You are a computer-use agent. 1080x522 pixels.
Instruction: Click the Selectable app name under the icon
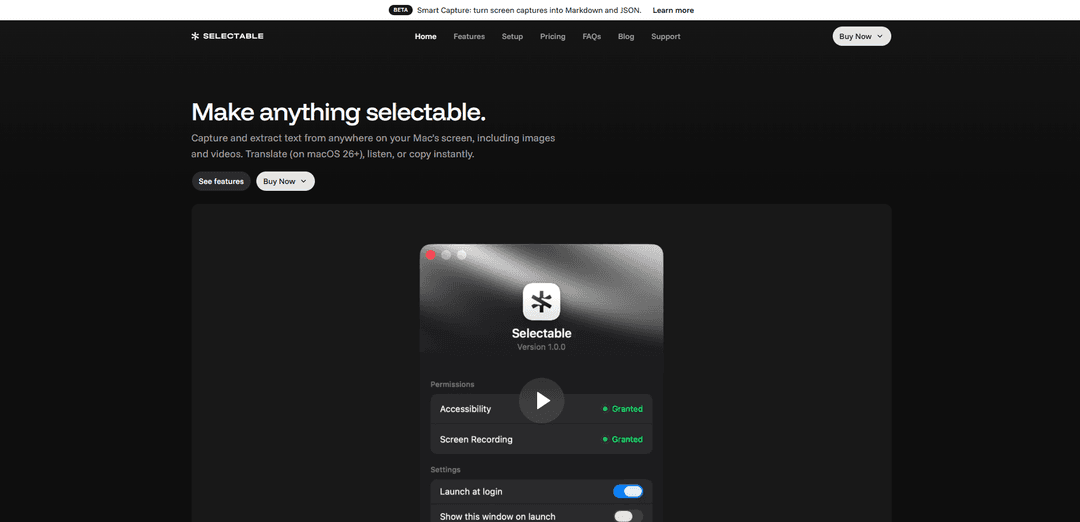(x=541, y=333)
